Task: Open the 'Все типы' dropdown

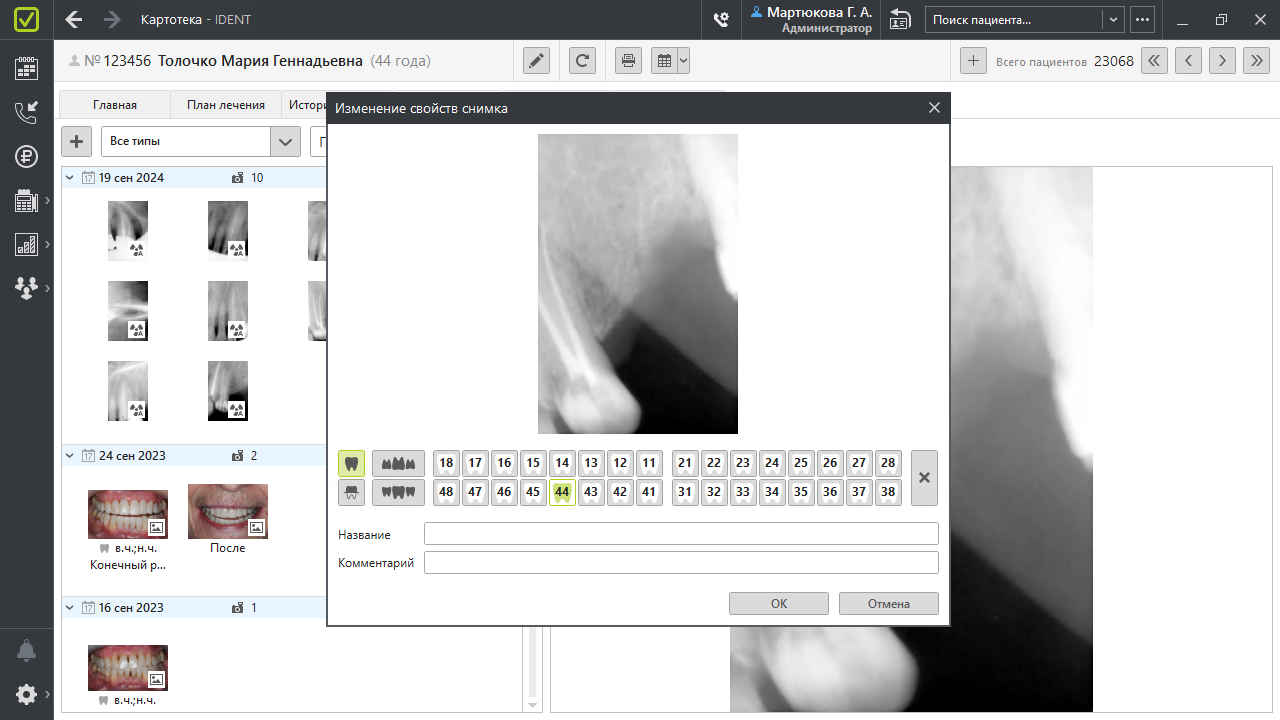Action: [x=286, y=141]
